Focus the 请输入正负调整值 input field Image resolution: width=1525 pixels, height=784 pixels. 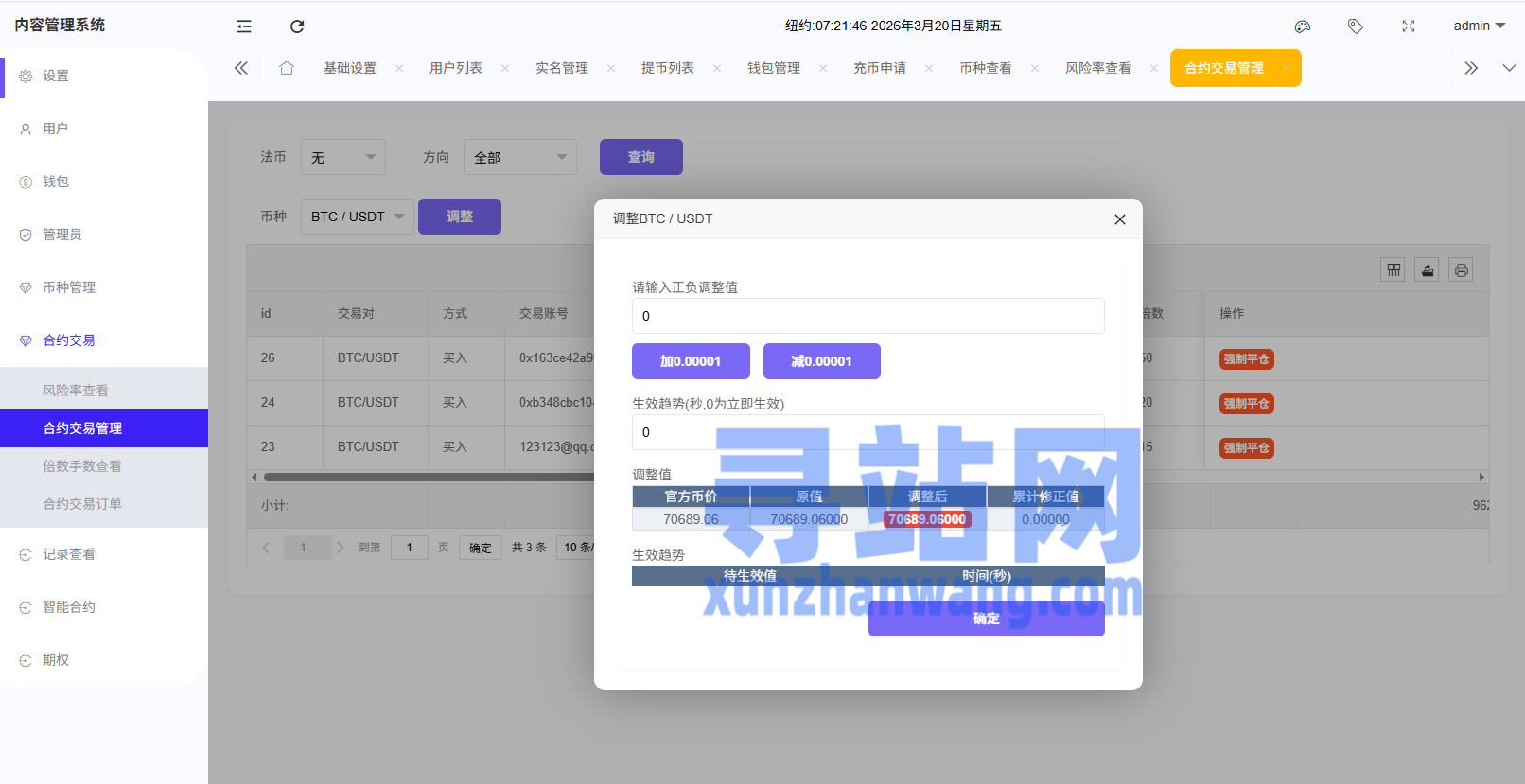pyautogui.click(x=868, y=316)
